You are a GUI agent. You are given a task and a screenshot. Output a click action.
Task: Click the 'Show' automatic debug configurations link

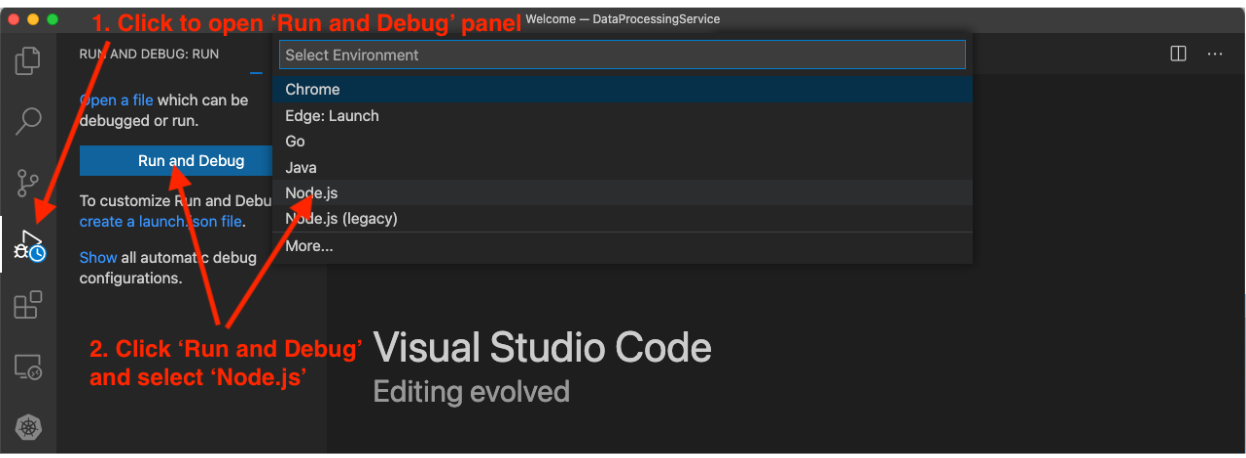98,257
